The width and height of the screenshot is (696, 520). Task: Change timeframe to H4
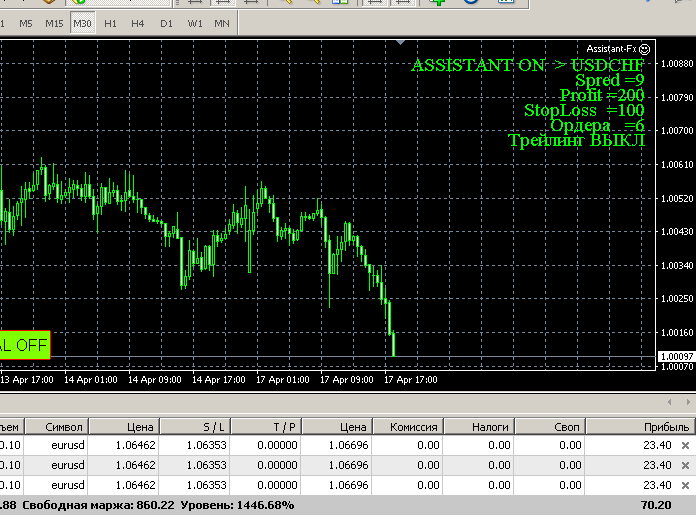(x=137, y=22)
